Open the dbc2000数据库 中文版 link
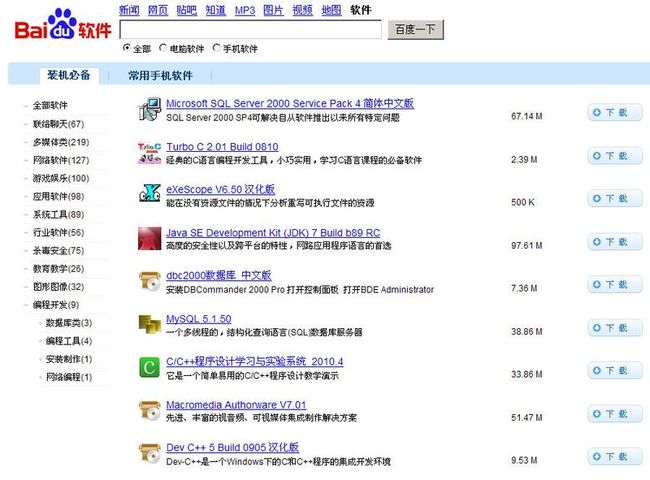 (218, 275)
